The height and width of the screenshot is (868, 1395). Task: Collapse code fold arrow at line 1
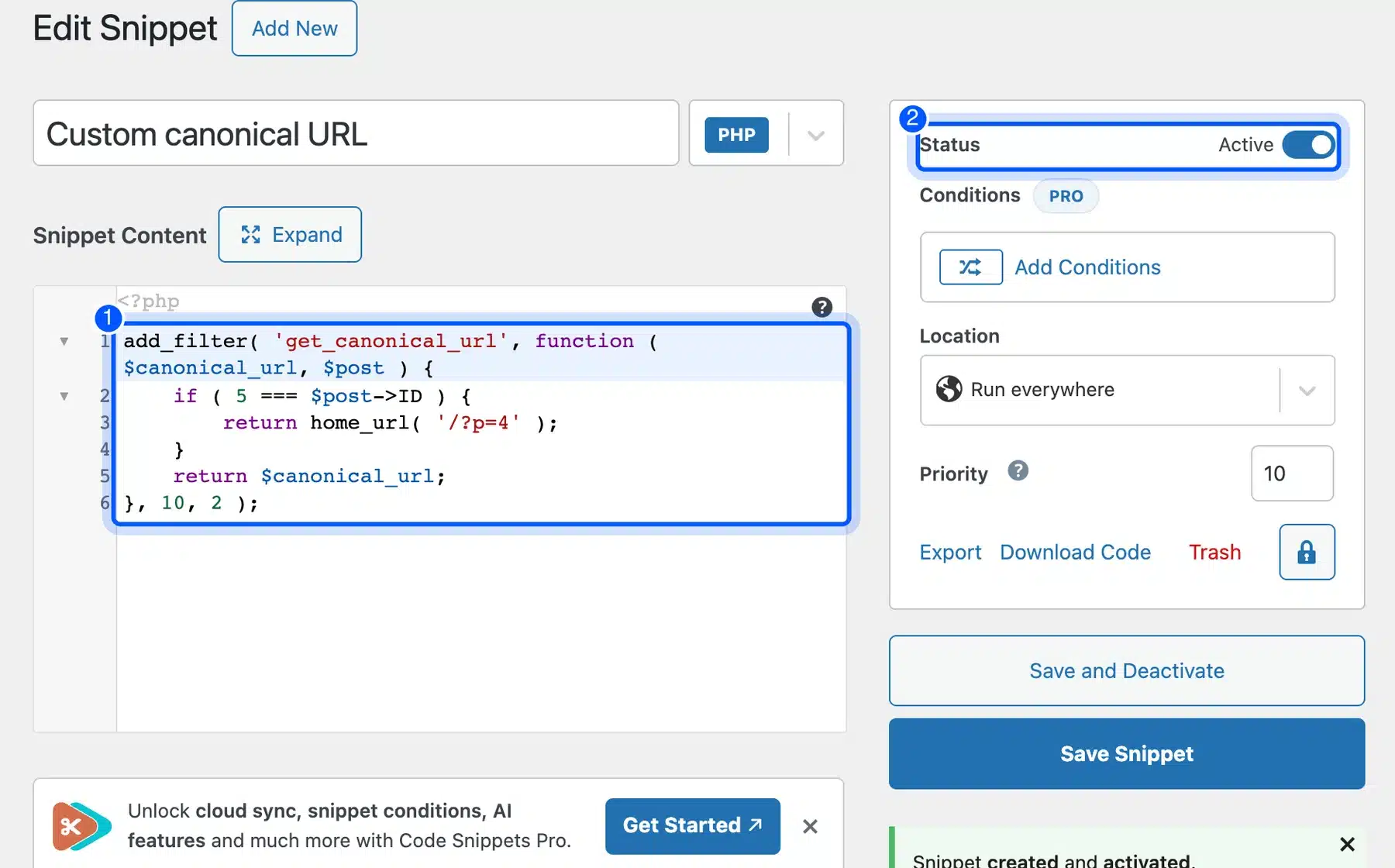coord(64,342)
